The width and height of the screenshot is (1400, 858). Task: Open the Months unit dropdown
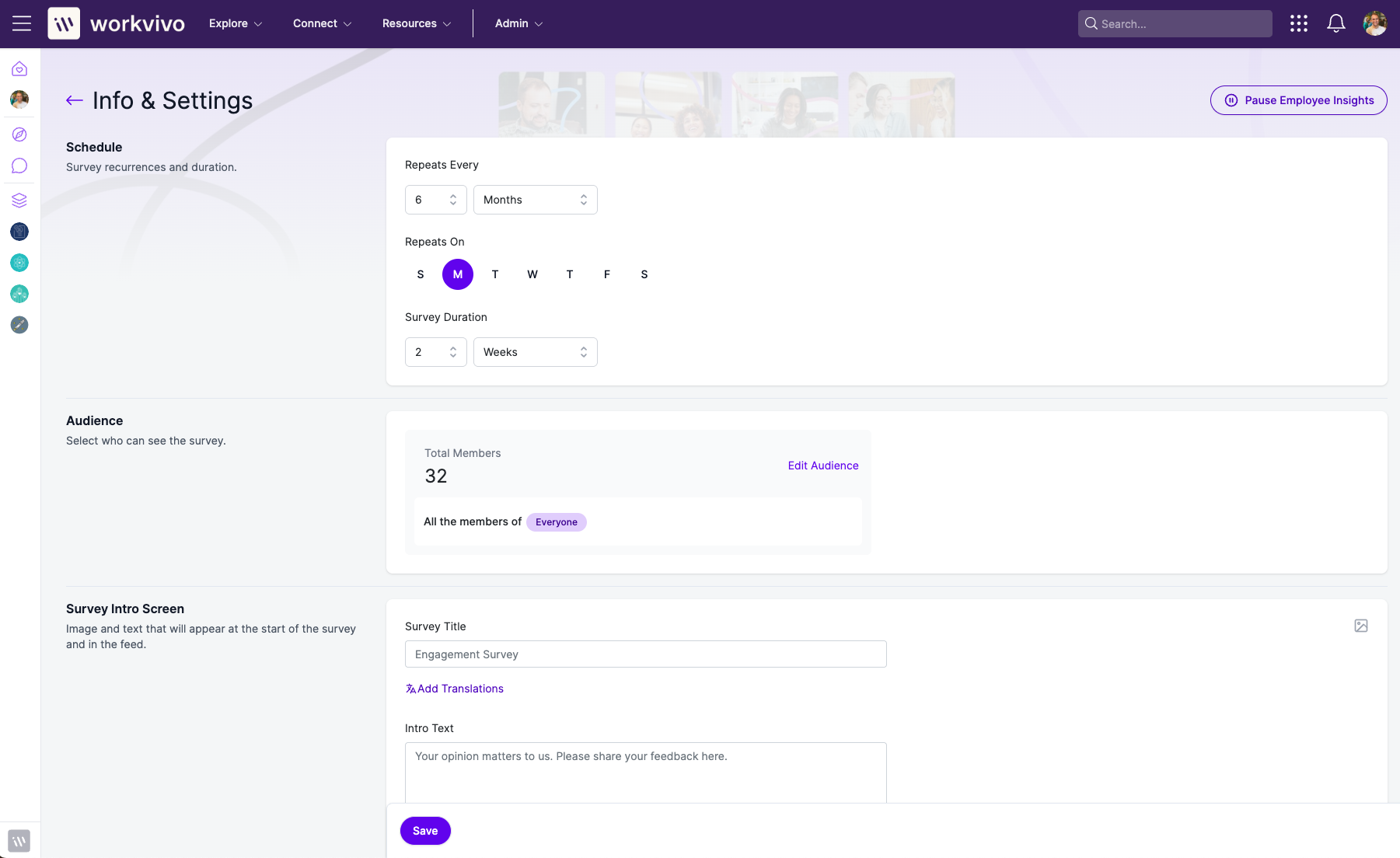(x=535, y=200)
